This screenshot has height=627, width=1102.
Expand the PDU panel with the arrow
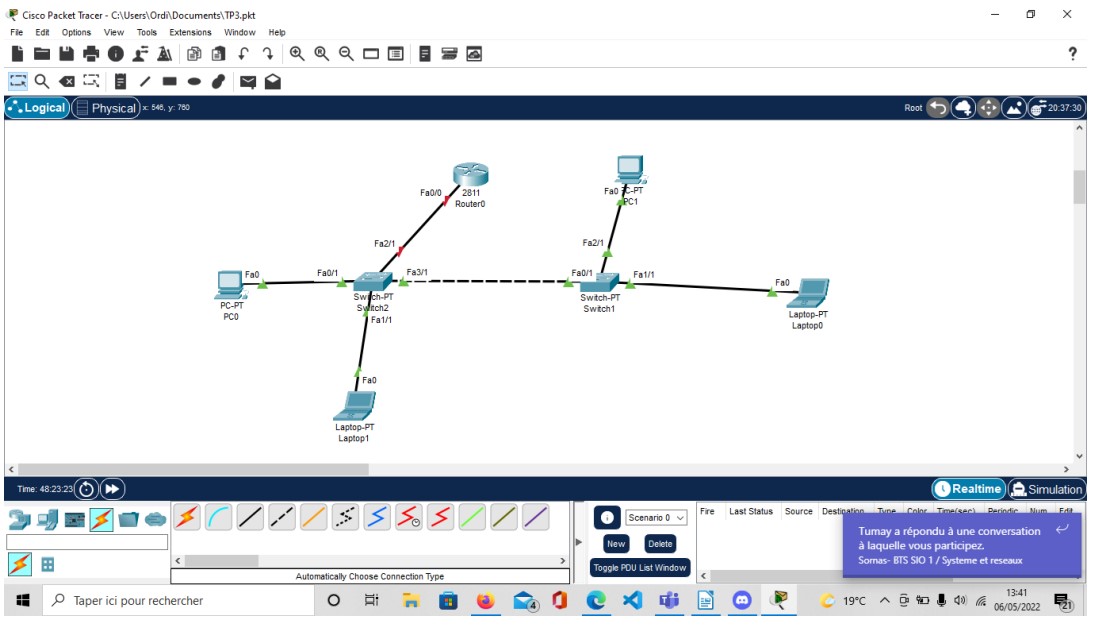pyautogui.click(x=579, y=542)
